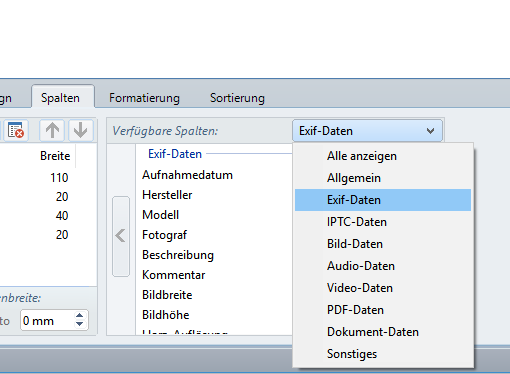510x374 pixels.
Task: Move selected column down with arrow icon
Action: tap(81, 130)
